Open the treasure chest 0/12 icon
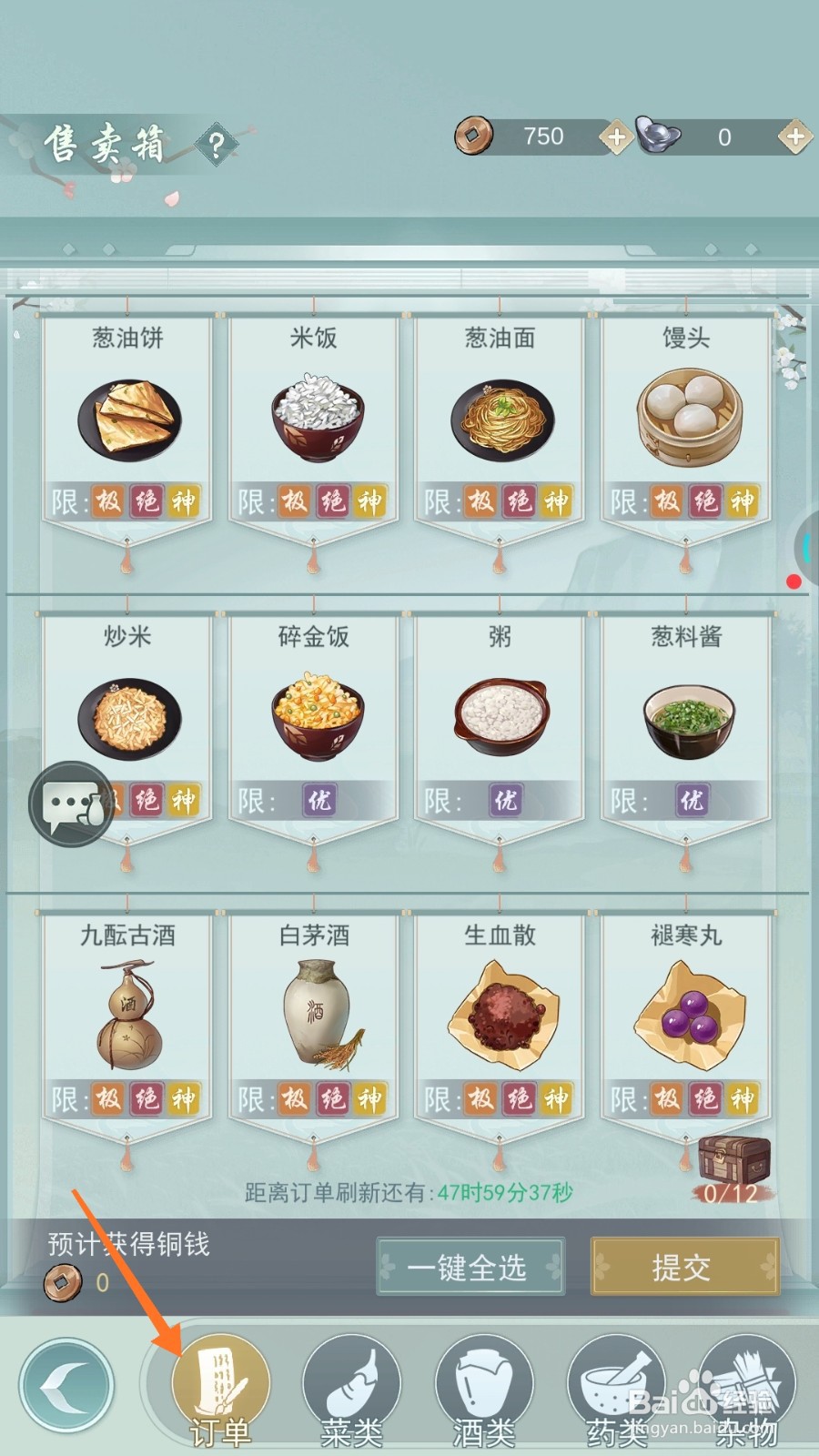Image resolution: width=819 pixels, height=1456 pixels. coord(734,1168)
